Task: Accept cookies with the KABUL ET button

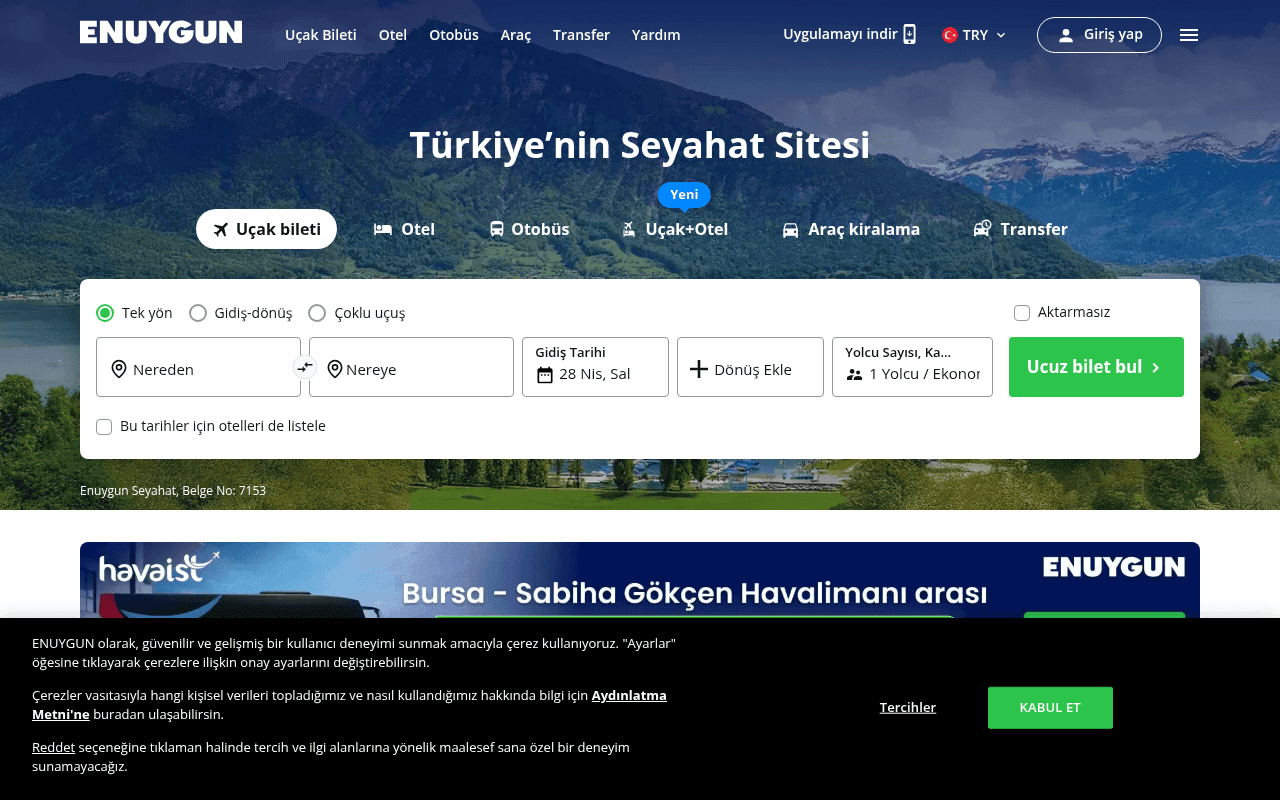Action: tap(1050, 707)
